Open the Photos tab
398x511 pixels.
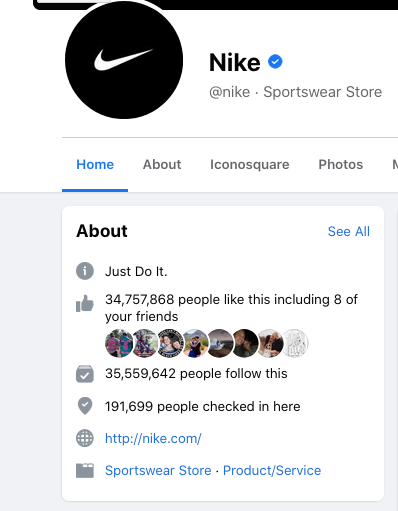coord(341,164)
